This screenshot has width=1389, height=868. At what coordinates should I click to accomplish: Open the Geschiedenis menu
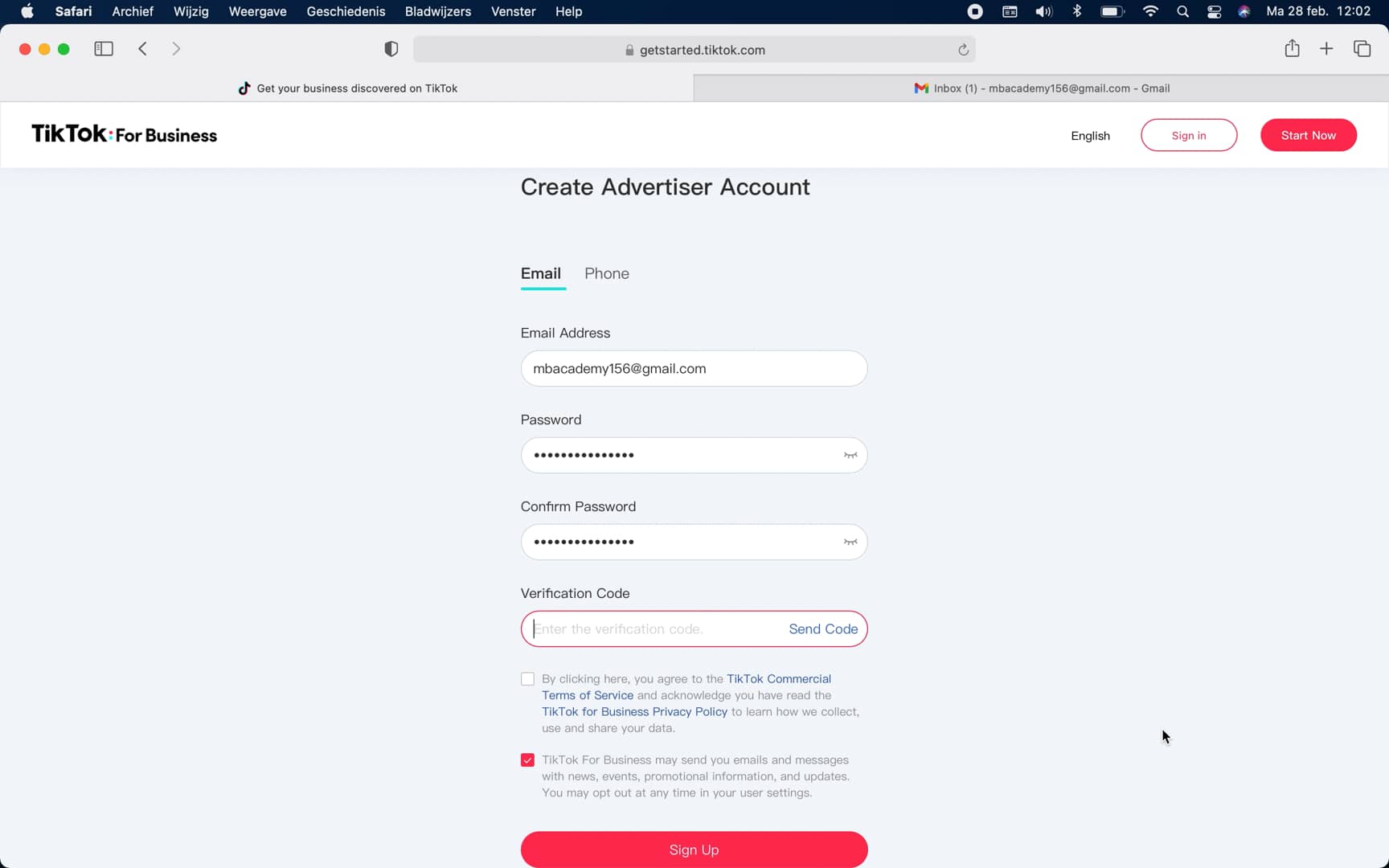pyautogui.click(x=346, y=11)
